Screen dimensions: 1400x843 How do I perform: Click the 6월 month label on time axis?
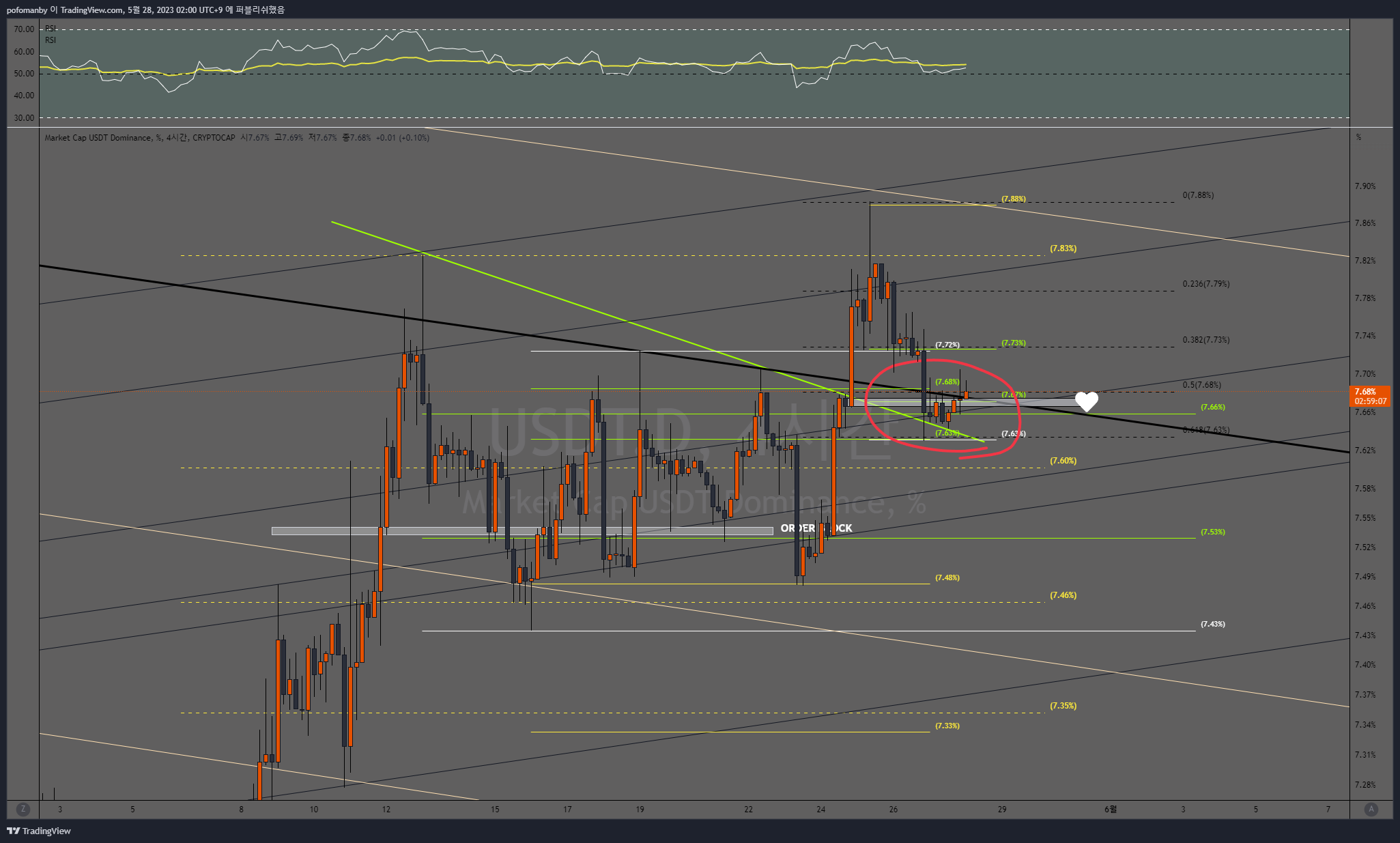pos(1111,810)
